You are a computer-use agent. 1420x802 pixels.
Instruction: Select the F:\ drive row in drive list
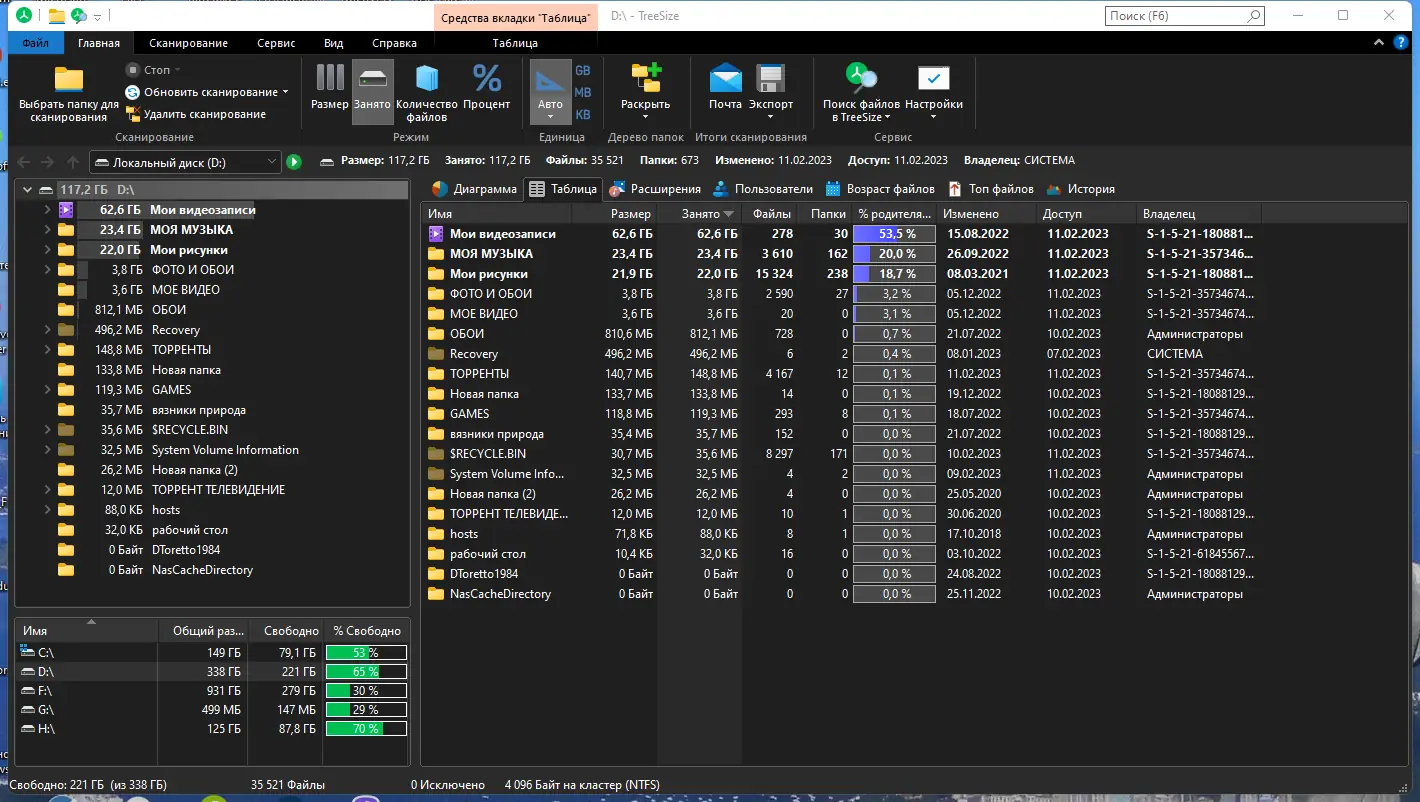(212, 691)
